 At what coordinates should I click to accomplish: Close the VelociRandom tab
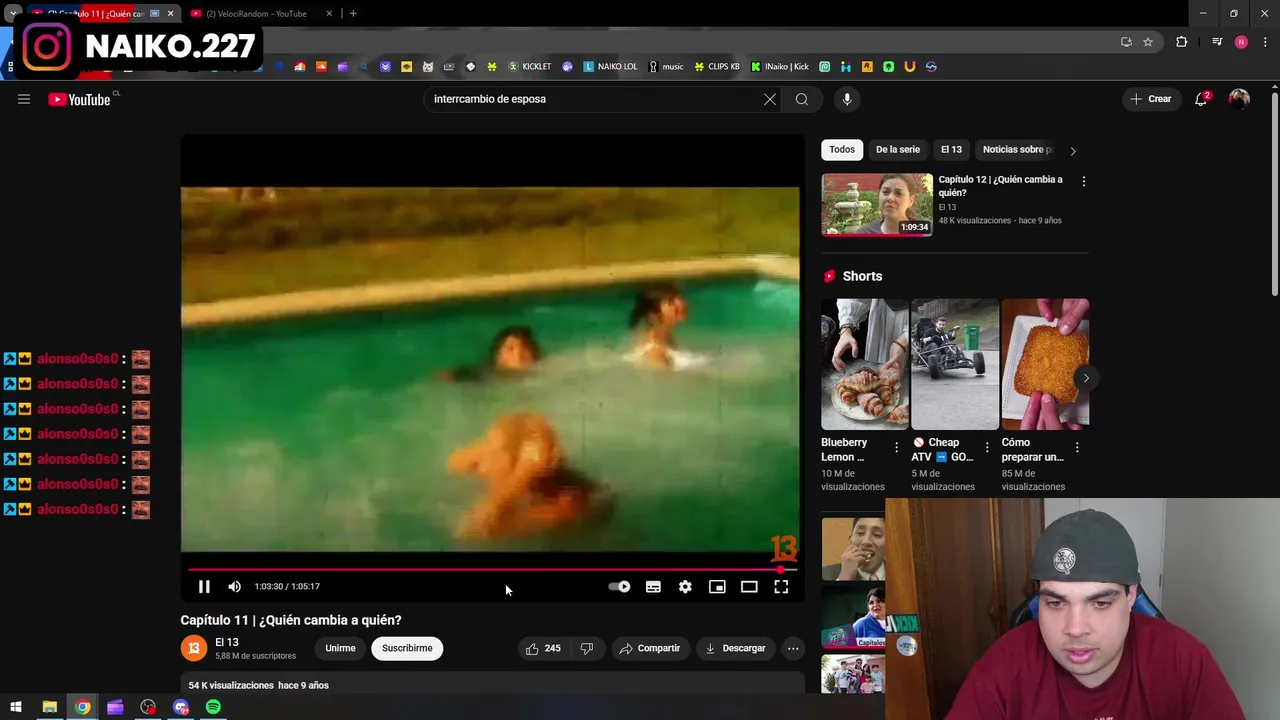(x=329, y=14)
